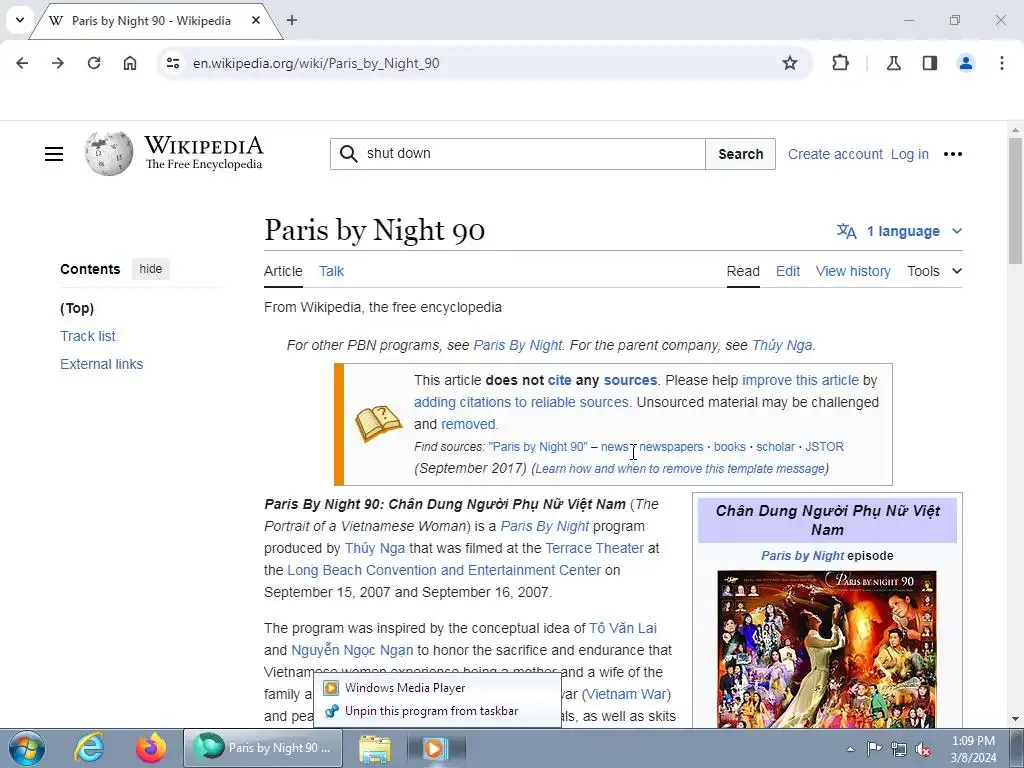This screenshot has height=768, width=1024.
Task: Open the browser home page
Action: coord(130,63)
